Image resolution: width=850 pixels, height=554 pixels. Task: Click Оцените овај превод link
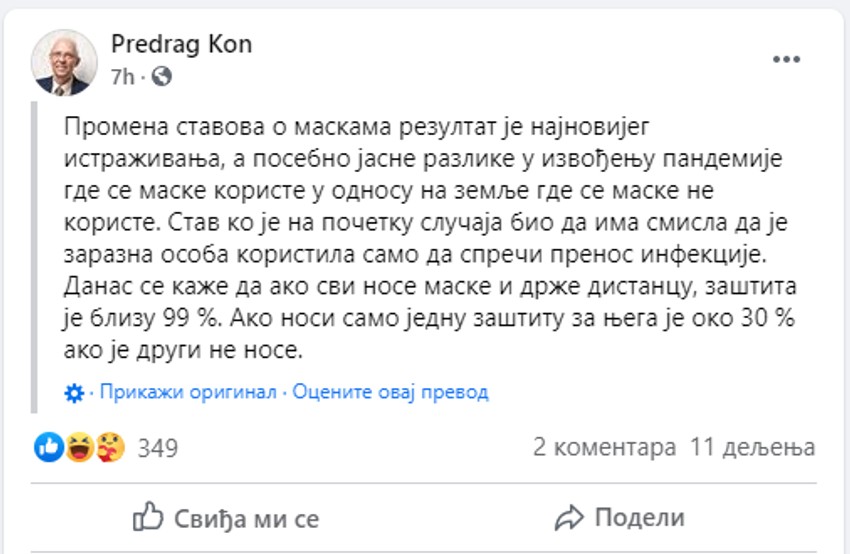tap(391, 392)
